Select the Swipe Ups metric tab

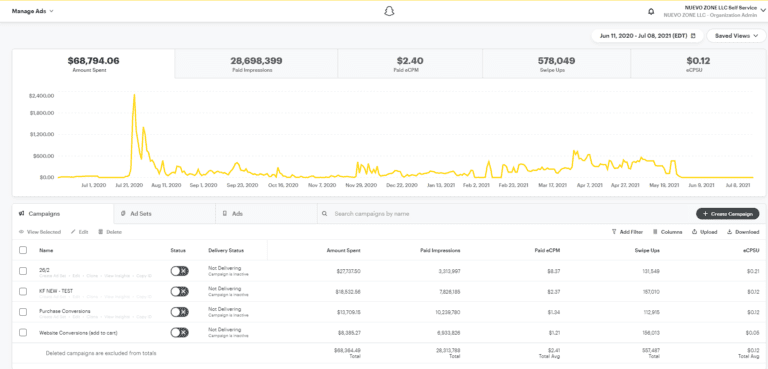point(556,64)
